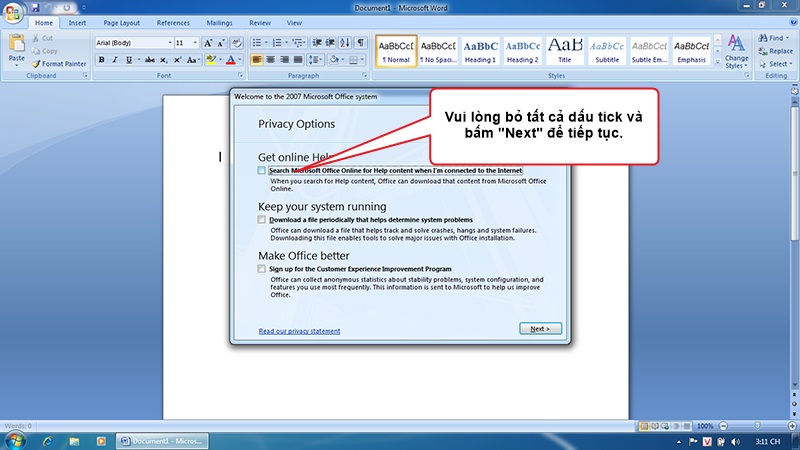The height and width of the screenshot is (450, 800).
Task: Center the text alignment
Action: coord(270,60)
